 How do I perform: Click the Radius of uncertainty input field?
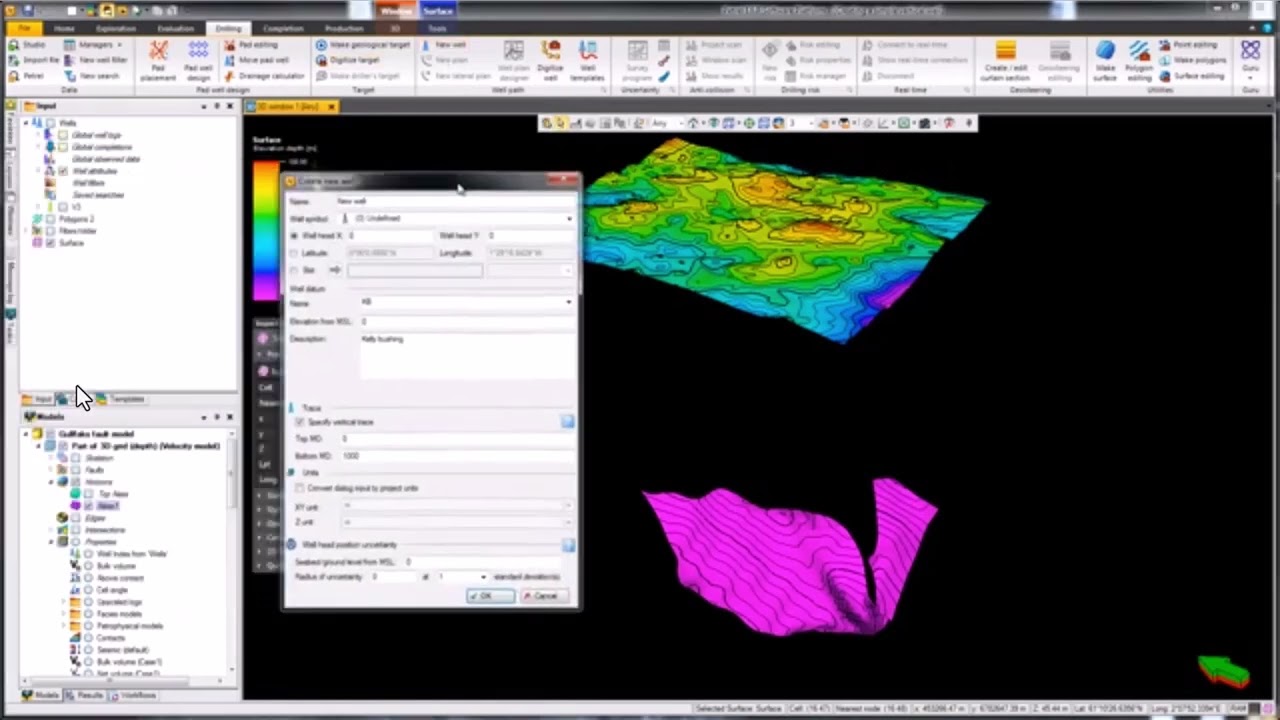[393, 577]
